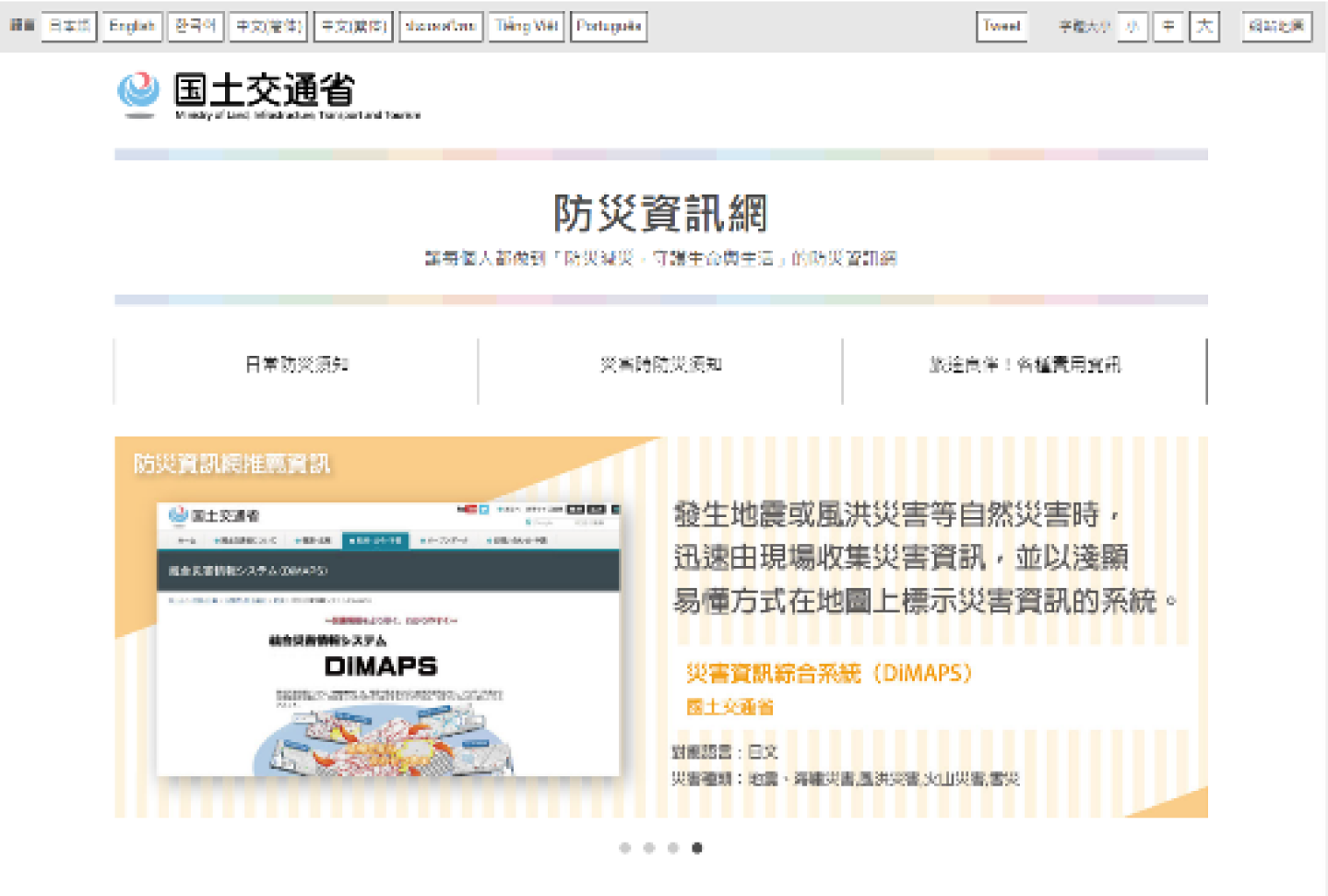Select the Thai language button
This screenshot has width=1328, height=896.
(x=441, y=27)
